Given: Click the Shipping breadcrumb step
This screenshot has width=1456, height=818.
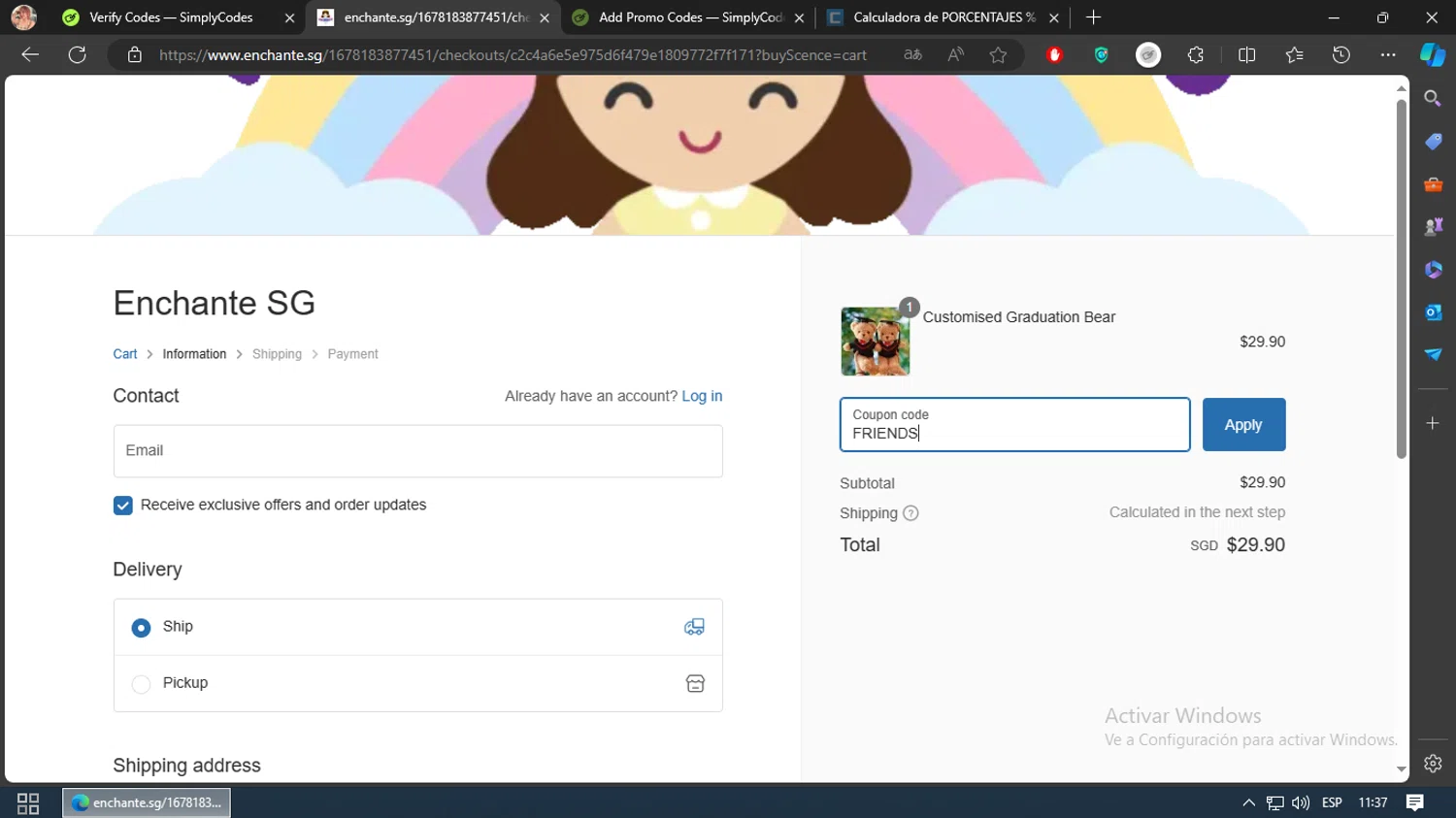Looking at the screenshot, I should pos(277,354).
